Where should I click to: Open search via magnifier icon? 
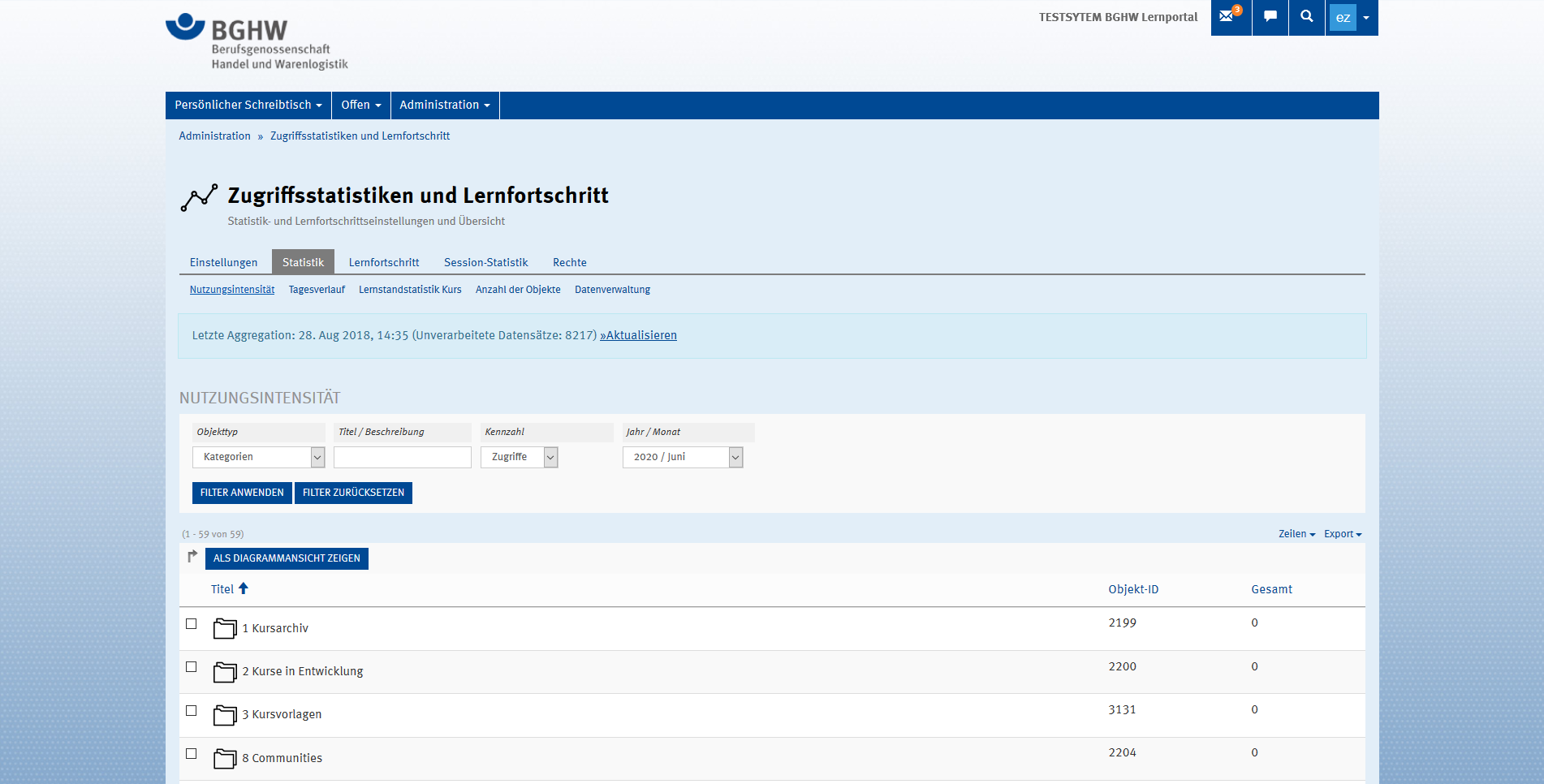pyautogui.click(x=1306, y=17)
